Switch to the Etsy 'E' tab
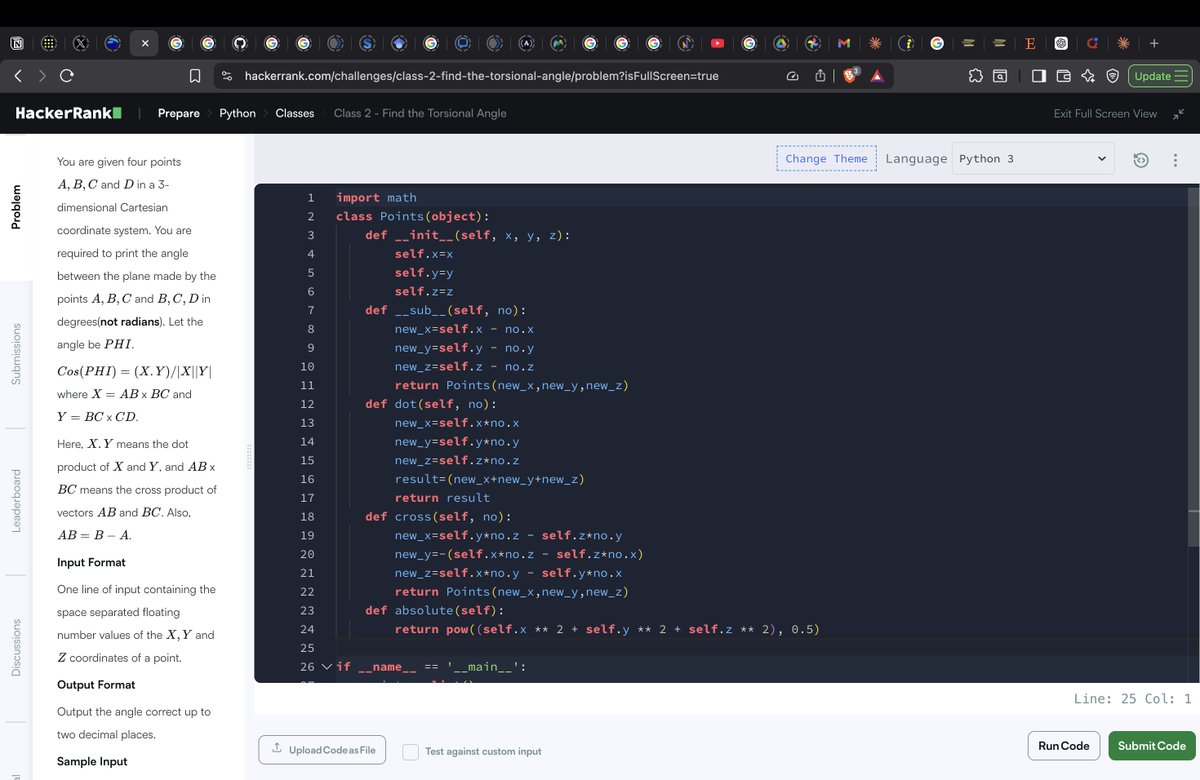Image resolution: width=1200 pixels, height=780 pixels. click(x=1030, y=44)
